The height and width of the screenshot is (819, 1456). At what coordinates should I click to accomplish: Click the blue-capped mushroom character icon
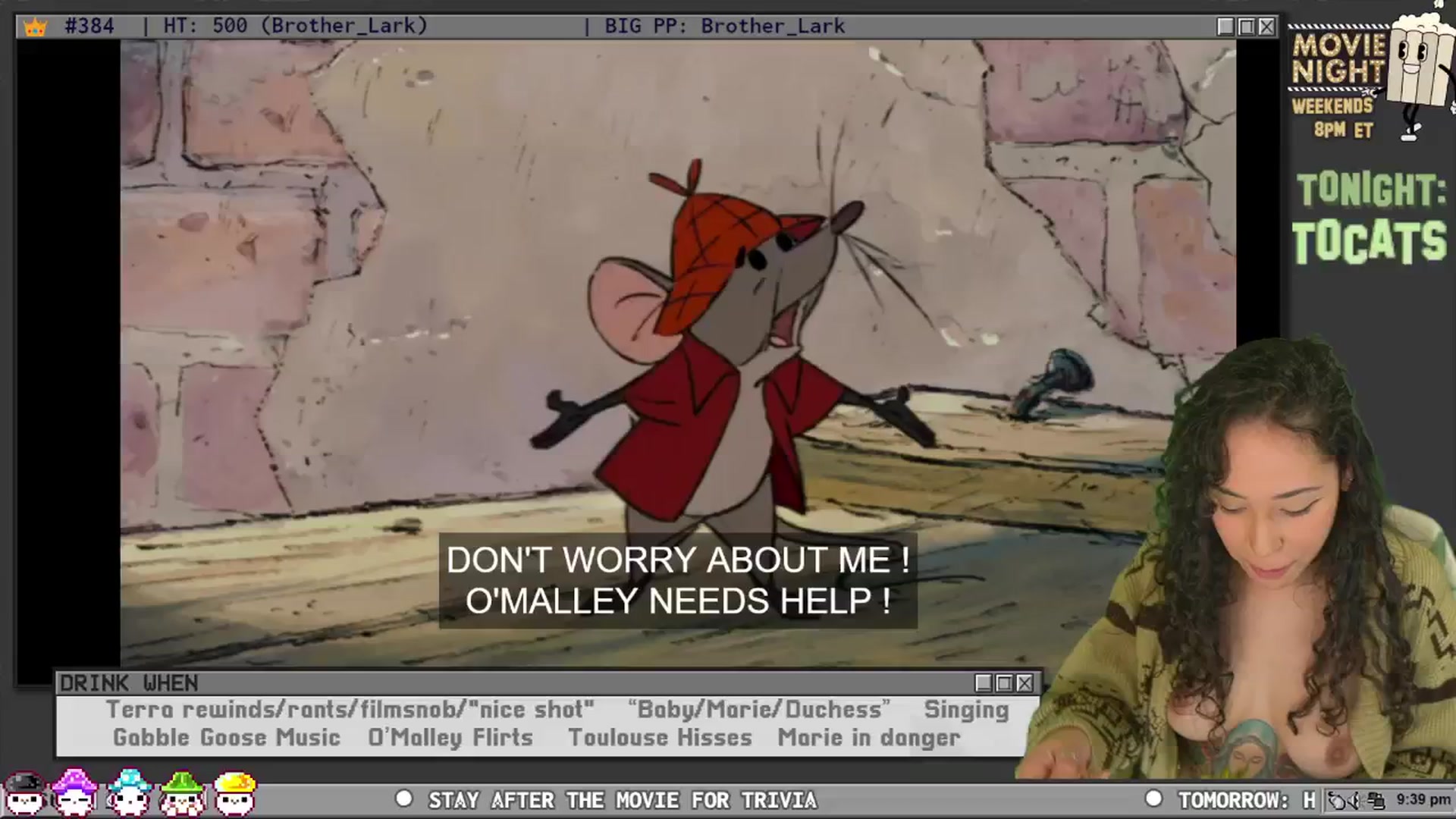(129, 792)
